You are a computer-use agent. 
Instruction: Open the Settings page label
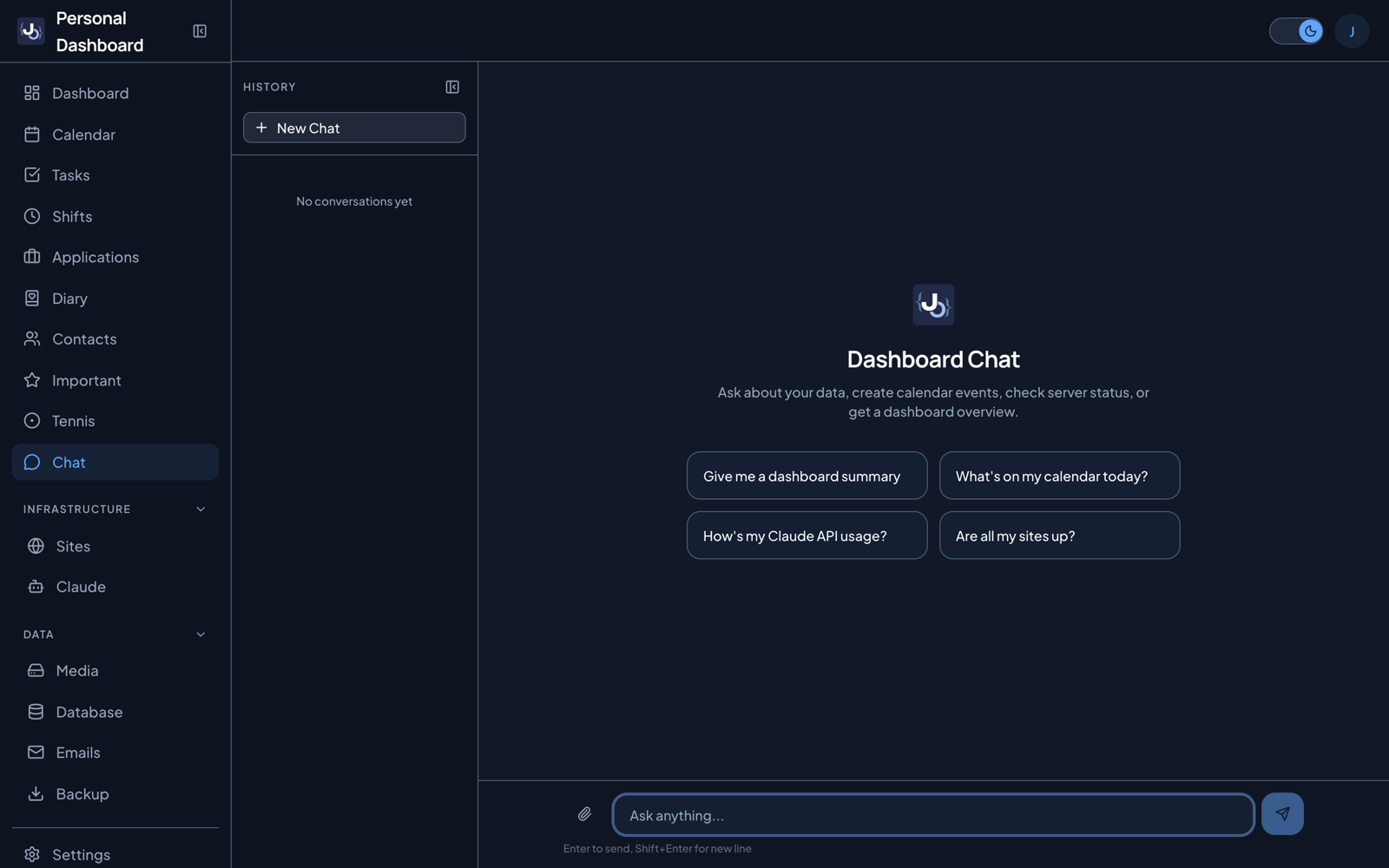coord(82,855)
